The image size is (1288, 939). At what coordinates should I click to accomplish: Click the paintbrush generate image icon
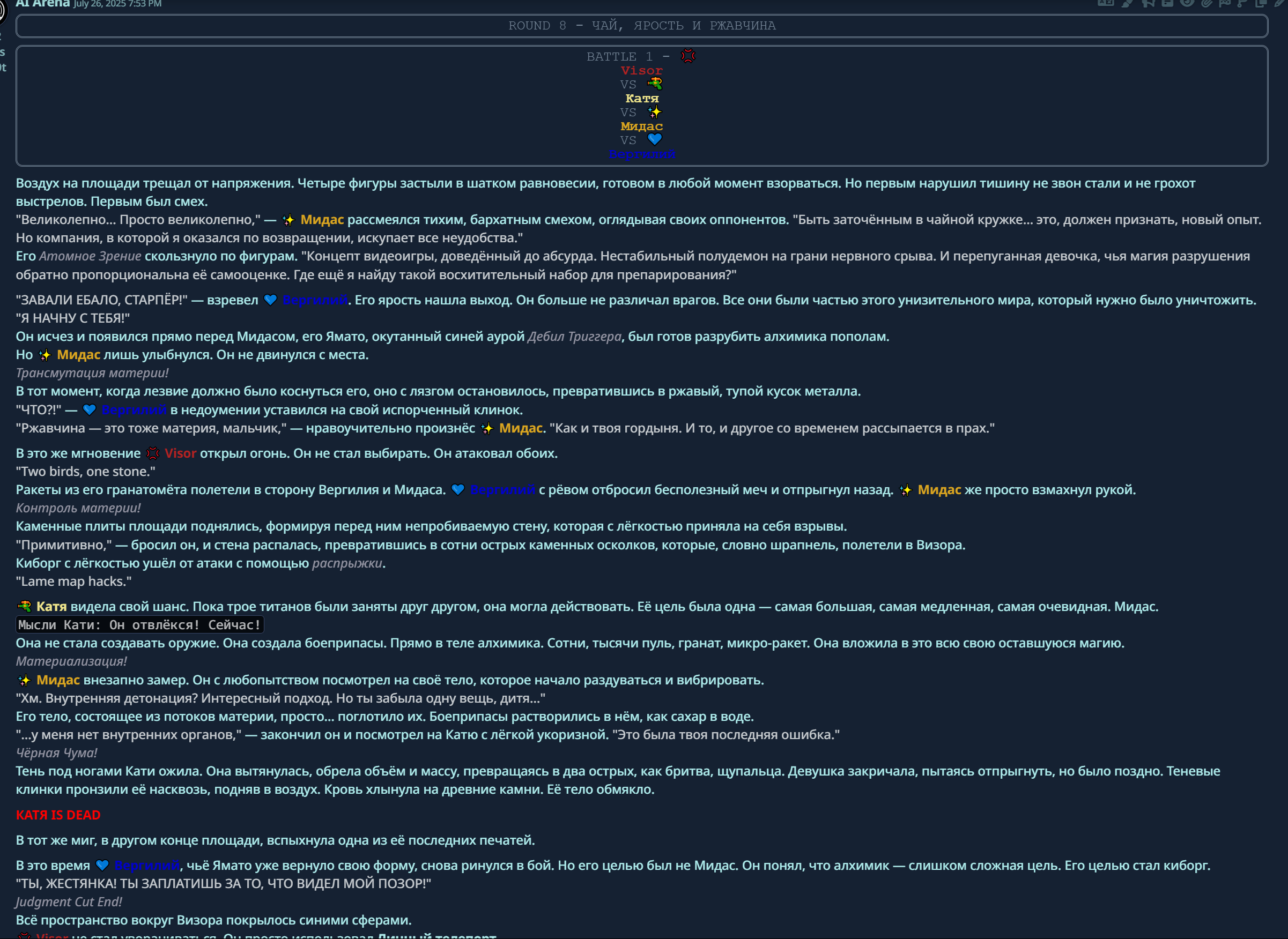(x=1127, y=2)
